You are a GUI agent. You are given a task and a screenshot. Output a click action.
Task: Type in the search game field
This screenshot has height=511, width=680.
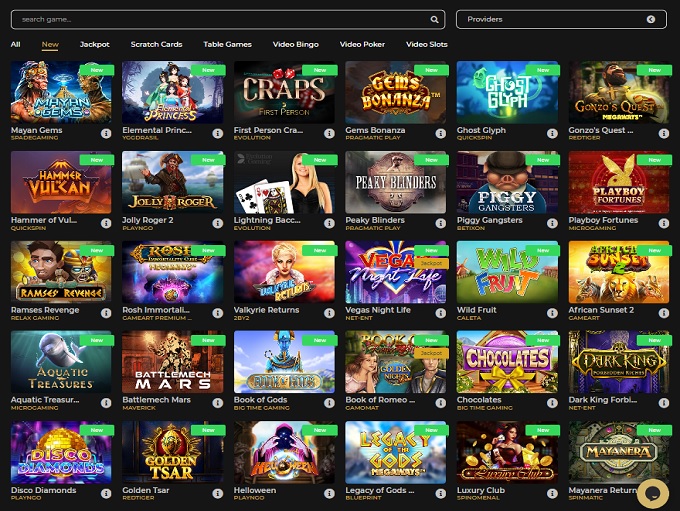[220, 19]
